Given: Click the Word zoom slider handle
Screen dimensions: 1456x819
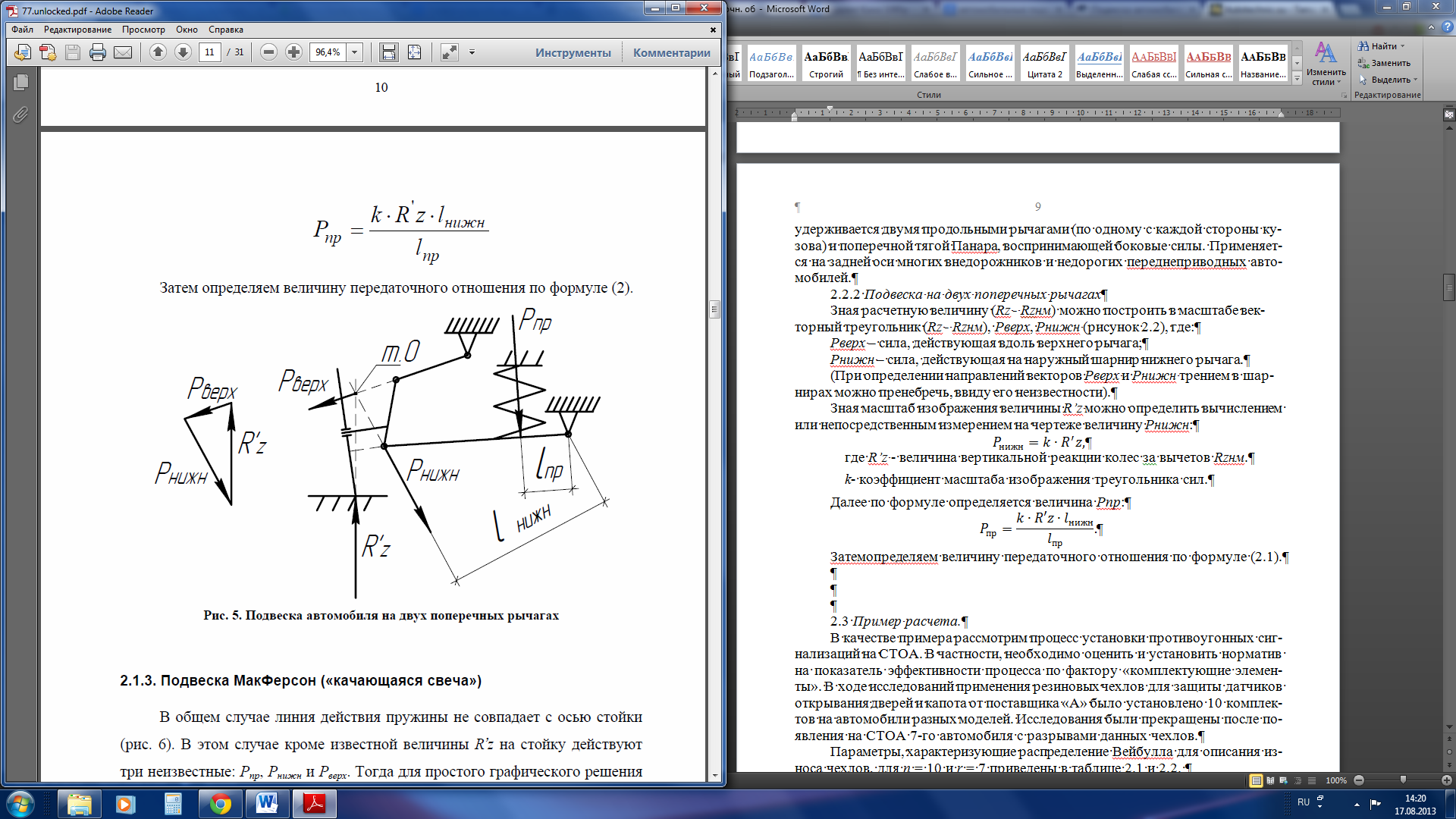Looking at the screenshot, I should tap(1403, 780).
